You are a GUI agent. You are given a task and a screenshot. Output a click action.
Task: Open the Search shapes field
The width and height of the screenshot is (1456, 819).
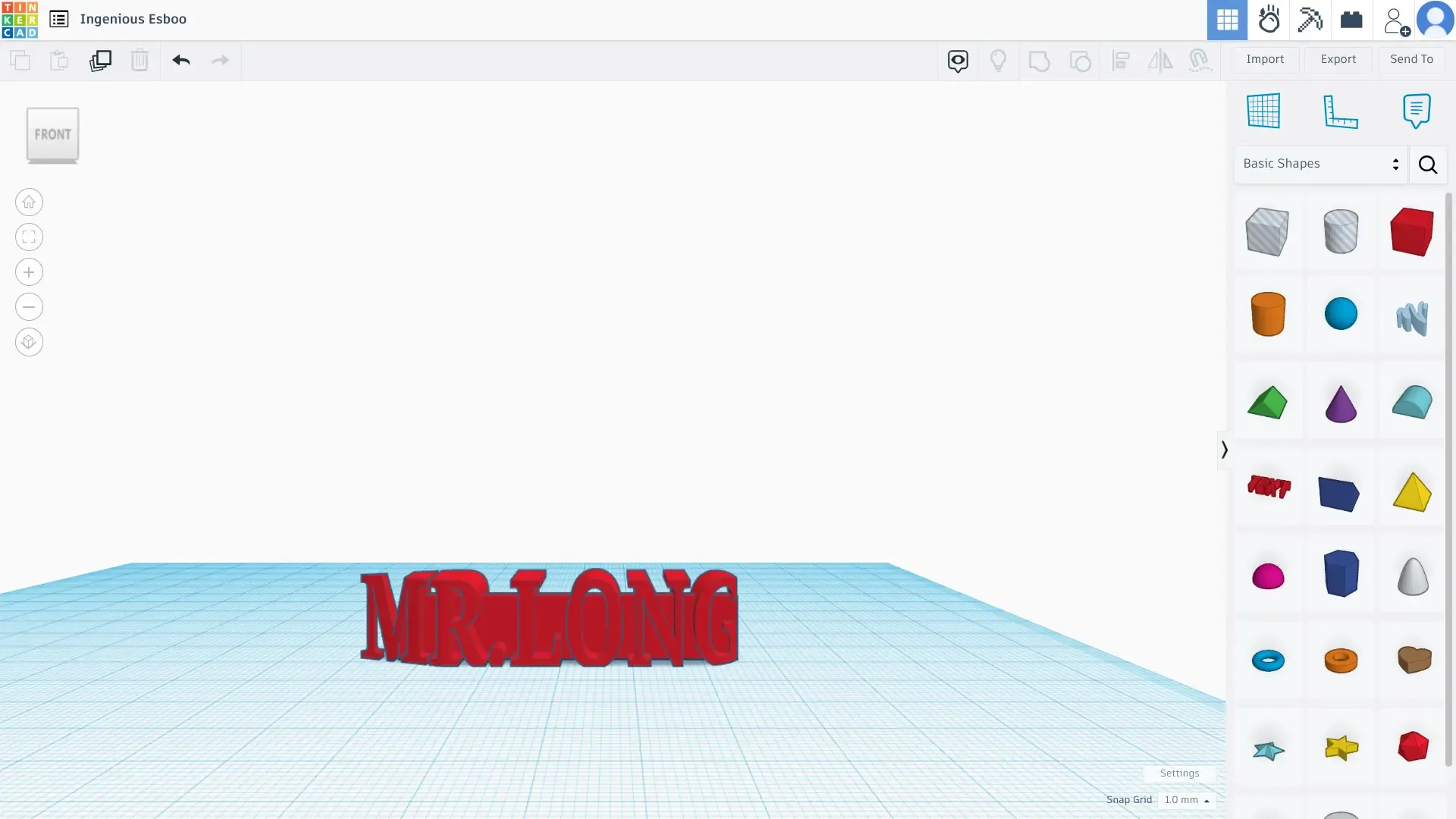pyautogui.click(x=1428, y=164)
